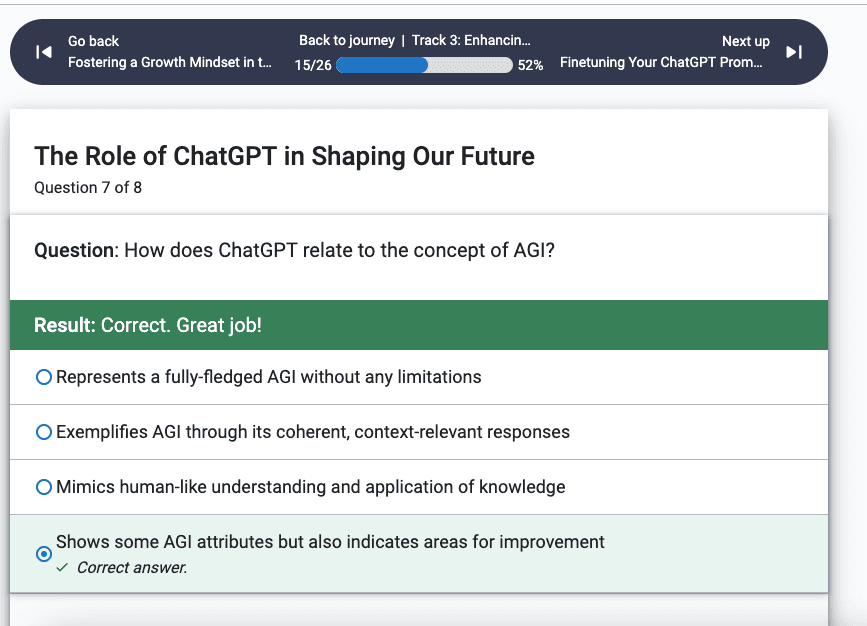
Task: Click the previous-lesson skip icon
Action: [44, 52]
